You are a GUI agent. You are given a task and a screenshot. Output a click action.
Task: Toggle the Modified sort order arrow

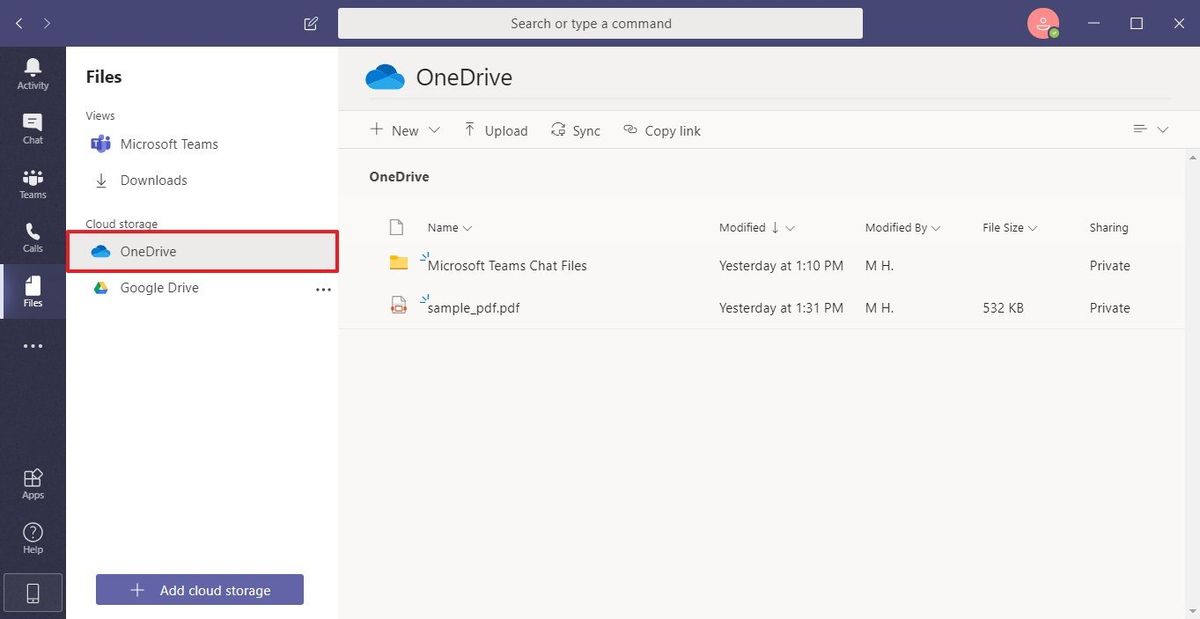pyautogui.click(x=776, y=228)
